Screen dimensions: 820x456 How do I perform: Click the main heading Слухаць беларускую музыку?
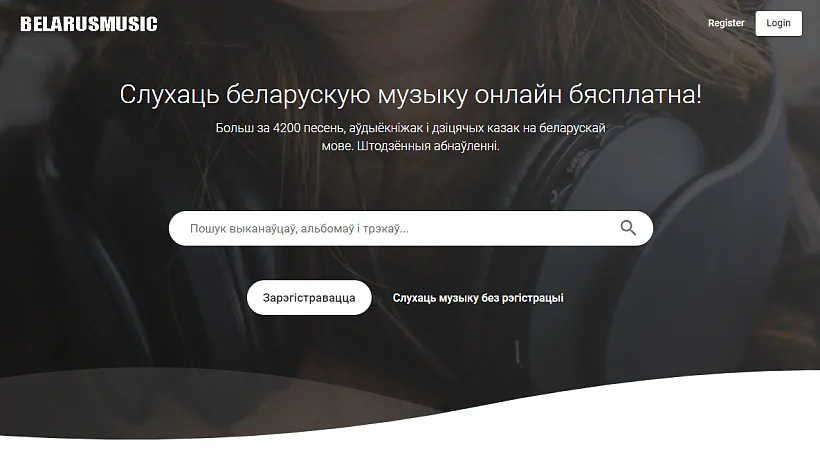point(410,95)
